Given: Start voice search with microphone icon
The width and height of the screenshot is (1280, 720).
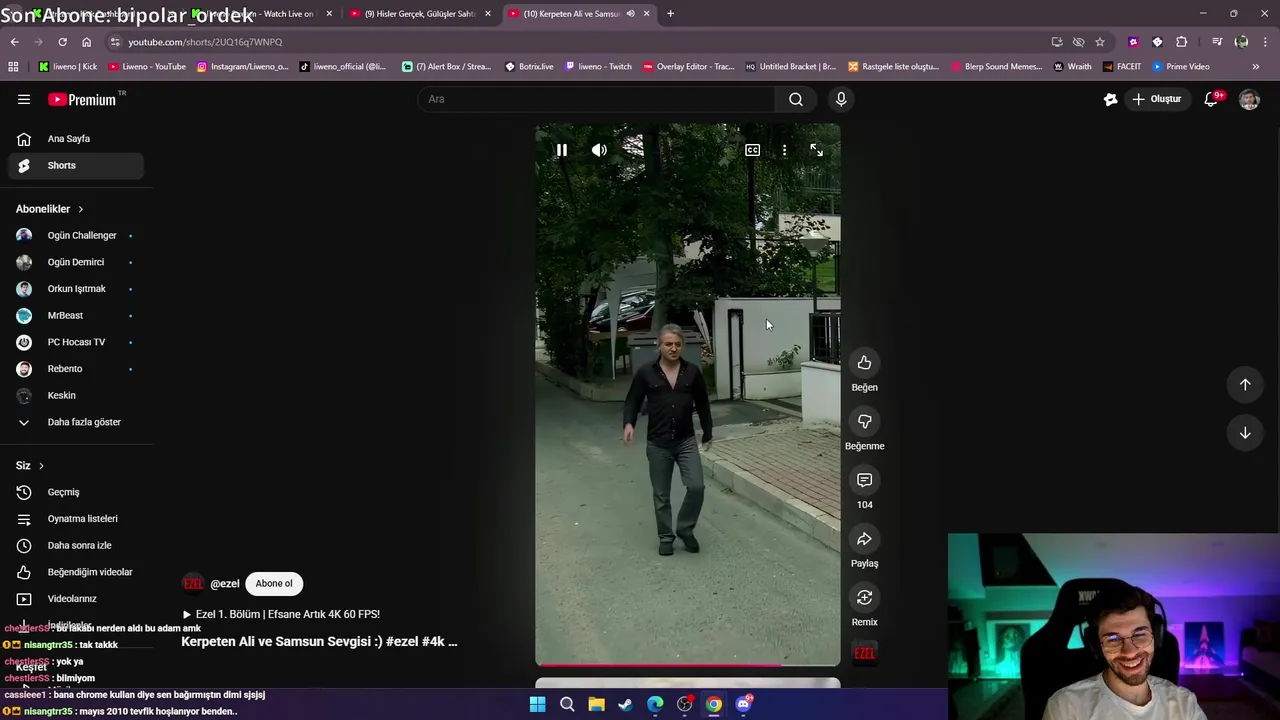Looking at the screenshot, I should point(841,99).
